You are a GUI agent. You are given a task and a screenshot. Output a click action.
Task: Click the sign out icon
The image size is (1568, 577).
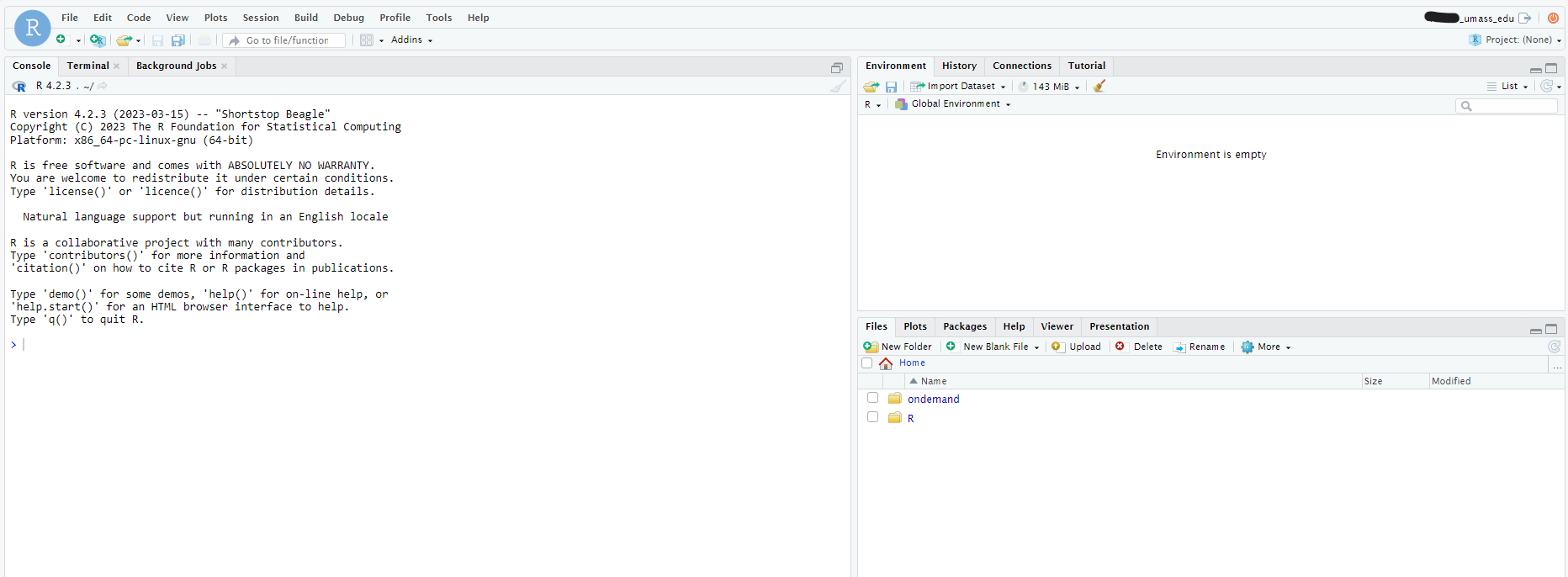1524,18
